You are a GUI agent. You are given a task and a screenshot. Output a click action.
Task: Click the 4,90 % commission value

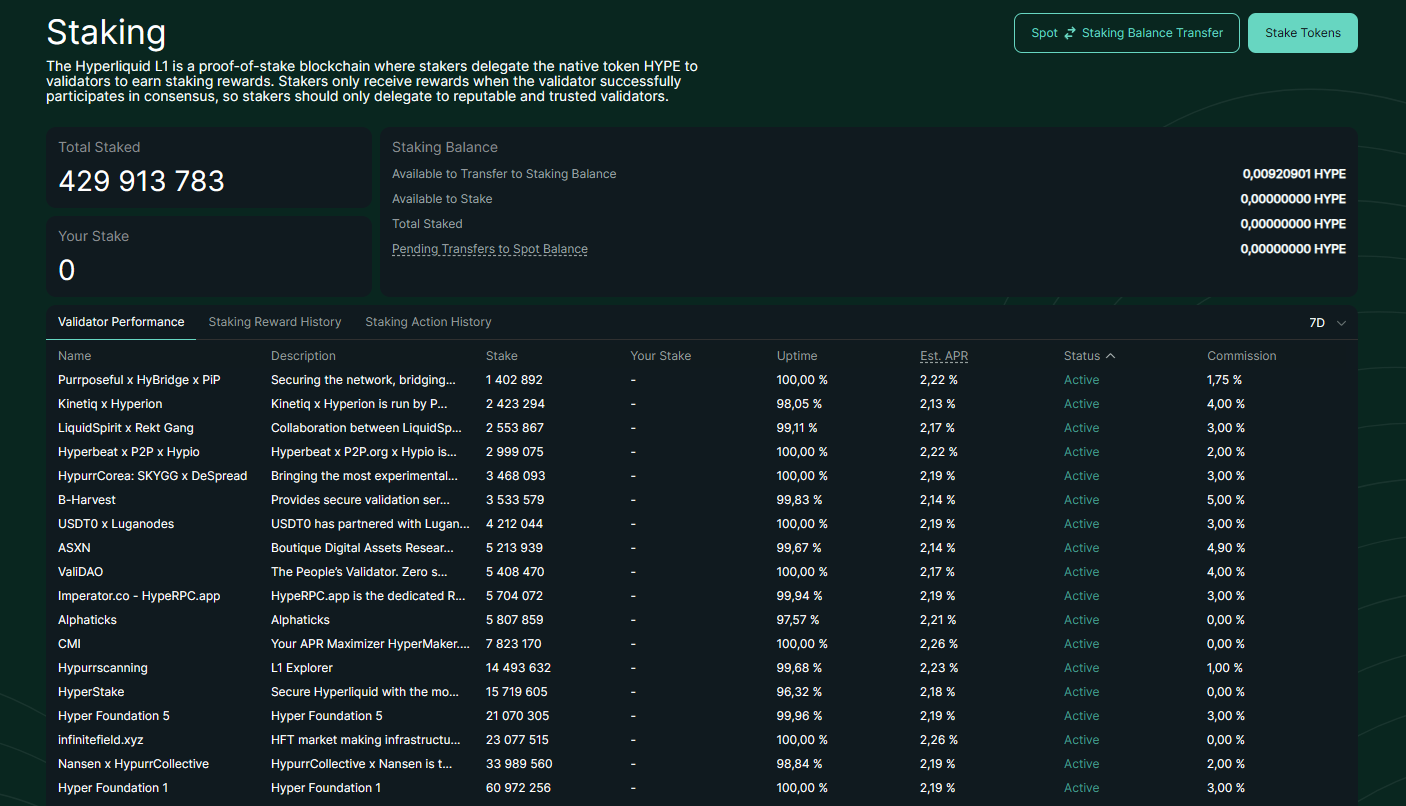coord(1226,548)
